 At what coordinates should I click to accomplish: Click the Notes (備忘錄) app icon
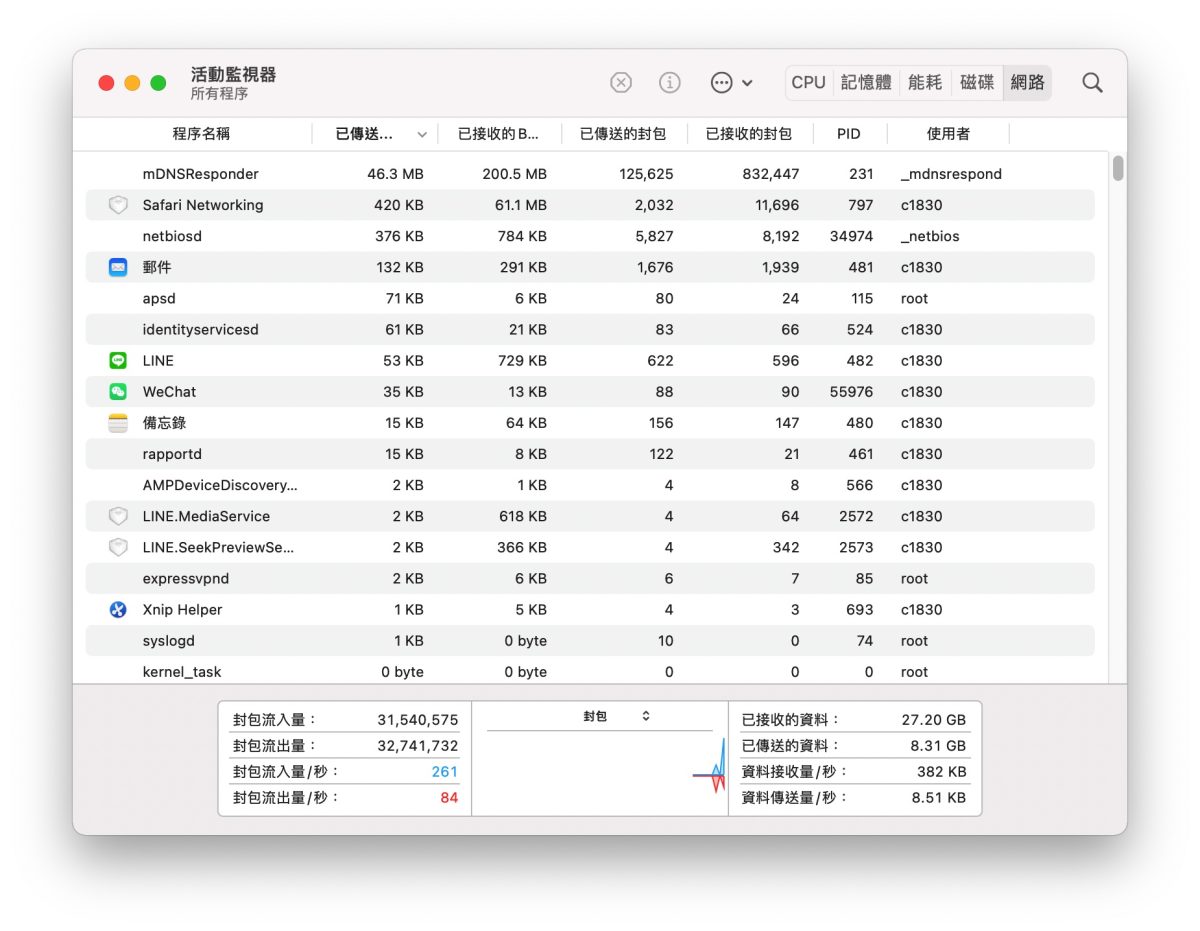point(118,423)
